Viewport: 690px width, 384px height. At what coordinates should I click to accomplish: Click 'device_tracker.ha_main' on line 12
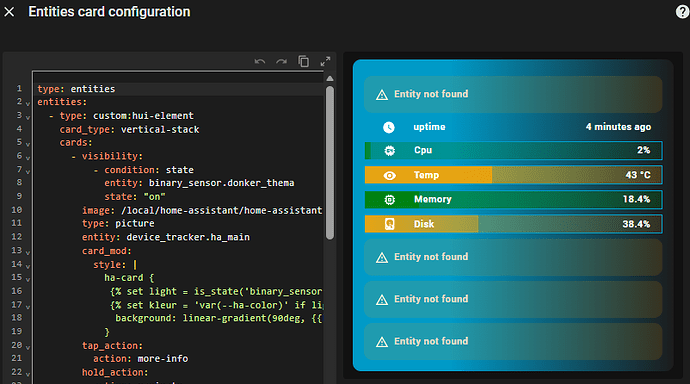pyautogui.click(x=188, y=237)
